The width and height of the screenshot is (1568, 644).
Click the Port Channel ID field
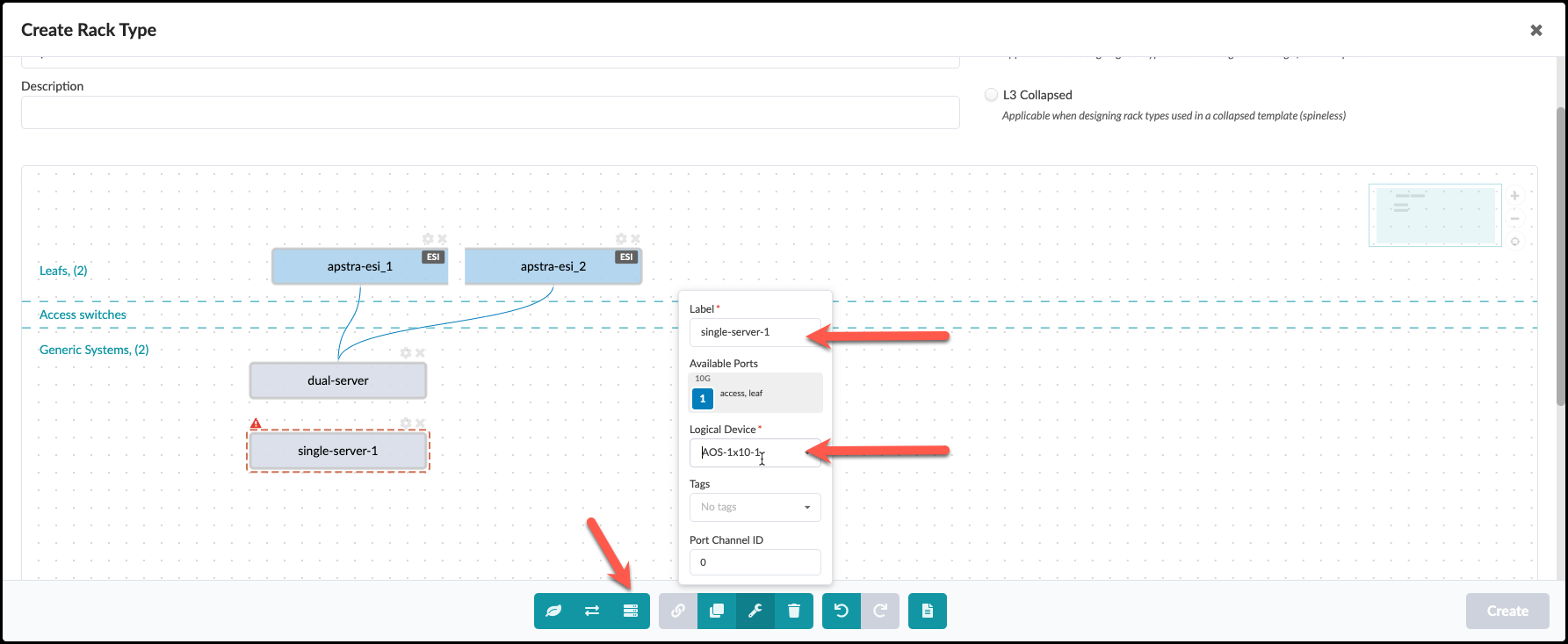(755, 562)
